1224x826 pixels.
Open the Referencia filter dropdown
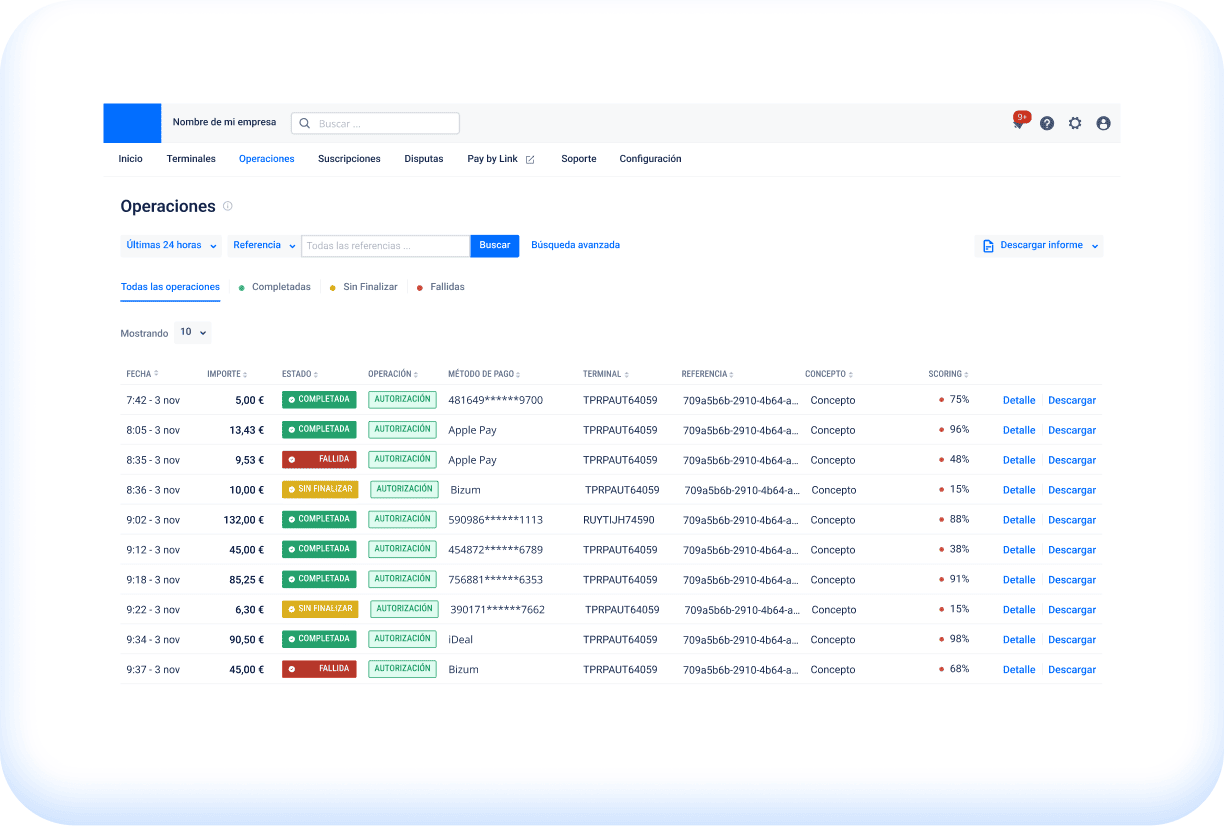[264, 245]
